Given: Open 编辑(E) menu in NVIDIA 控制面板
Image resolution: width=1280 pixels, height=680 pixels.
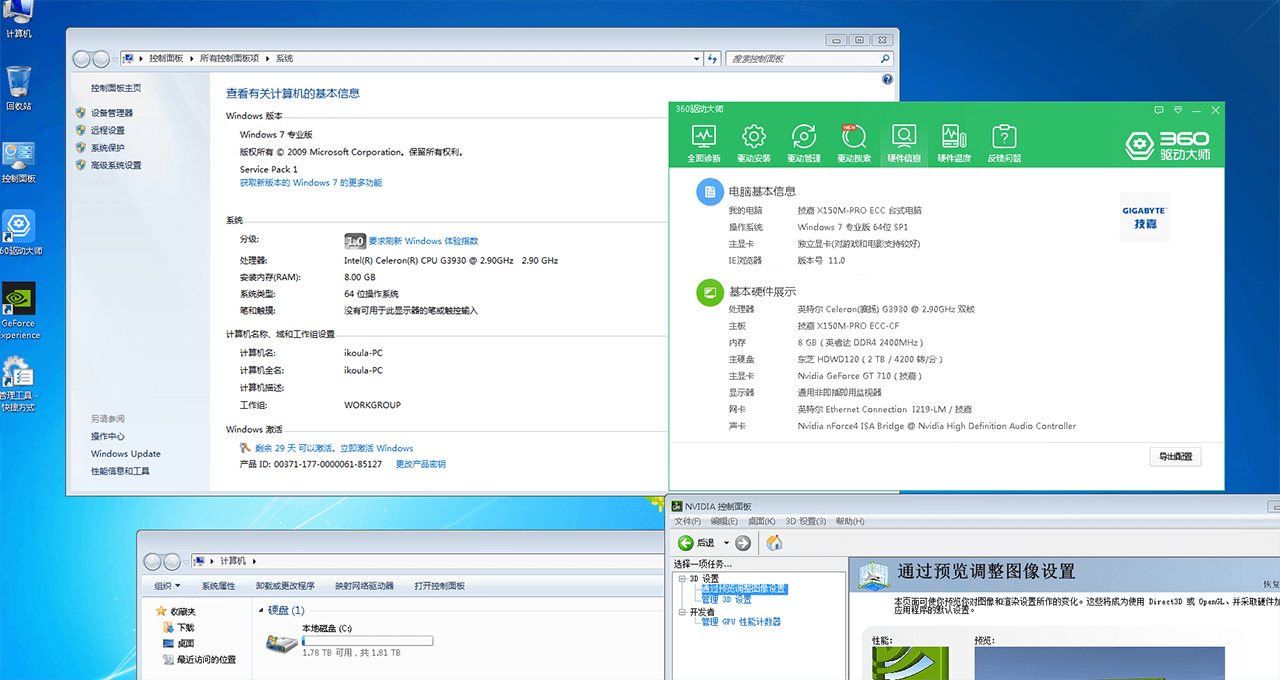Looking at the screenshot, I should 724,521.
